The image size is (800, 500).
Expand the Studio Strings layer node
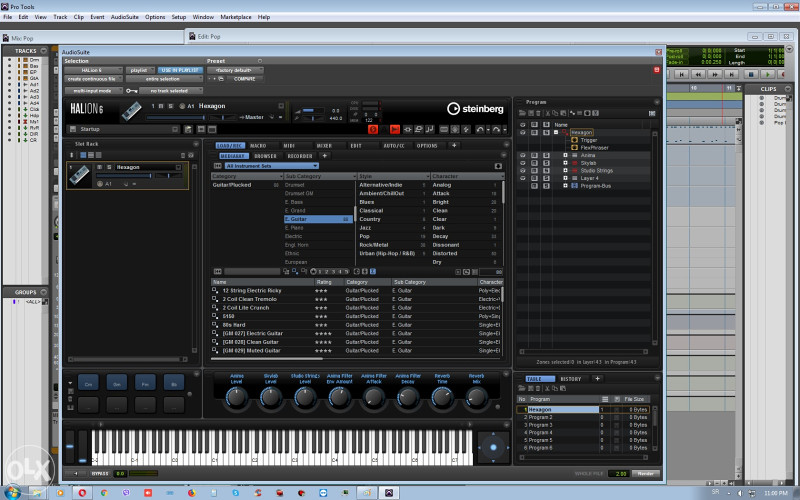click(x=565, y=171)
